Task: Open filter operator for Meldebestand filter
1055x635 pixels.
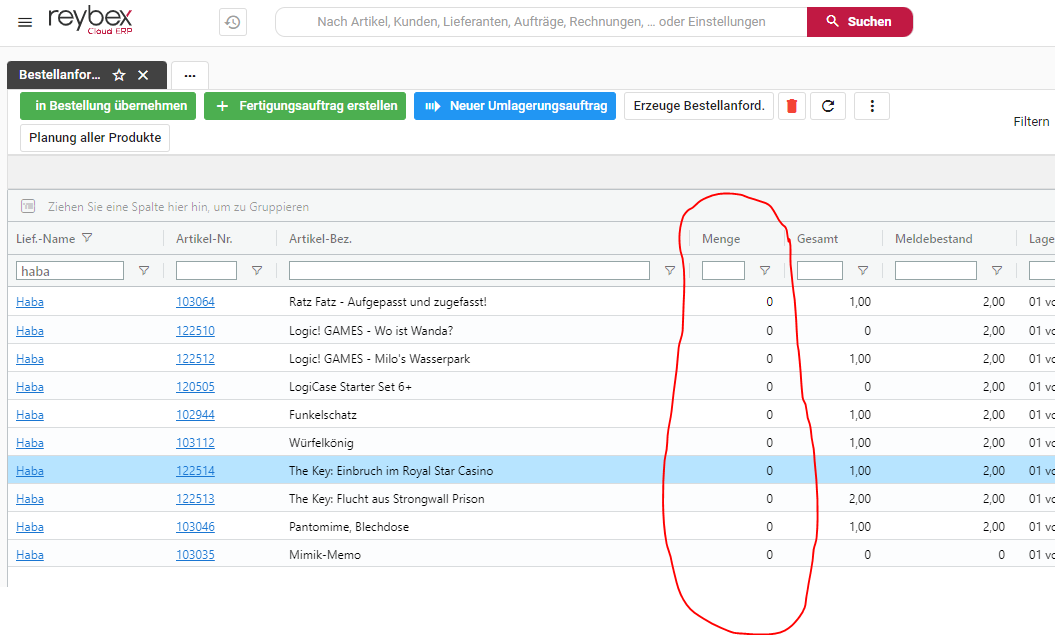Action: coord(997,270)
